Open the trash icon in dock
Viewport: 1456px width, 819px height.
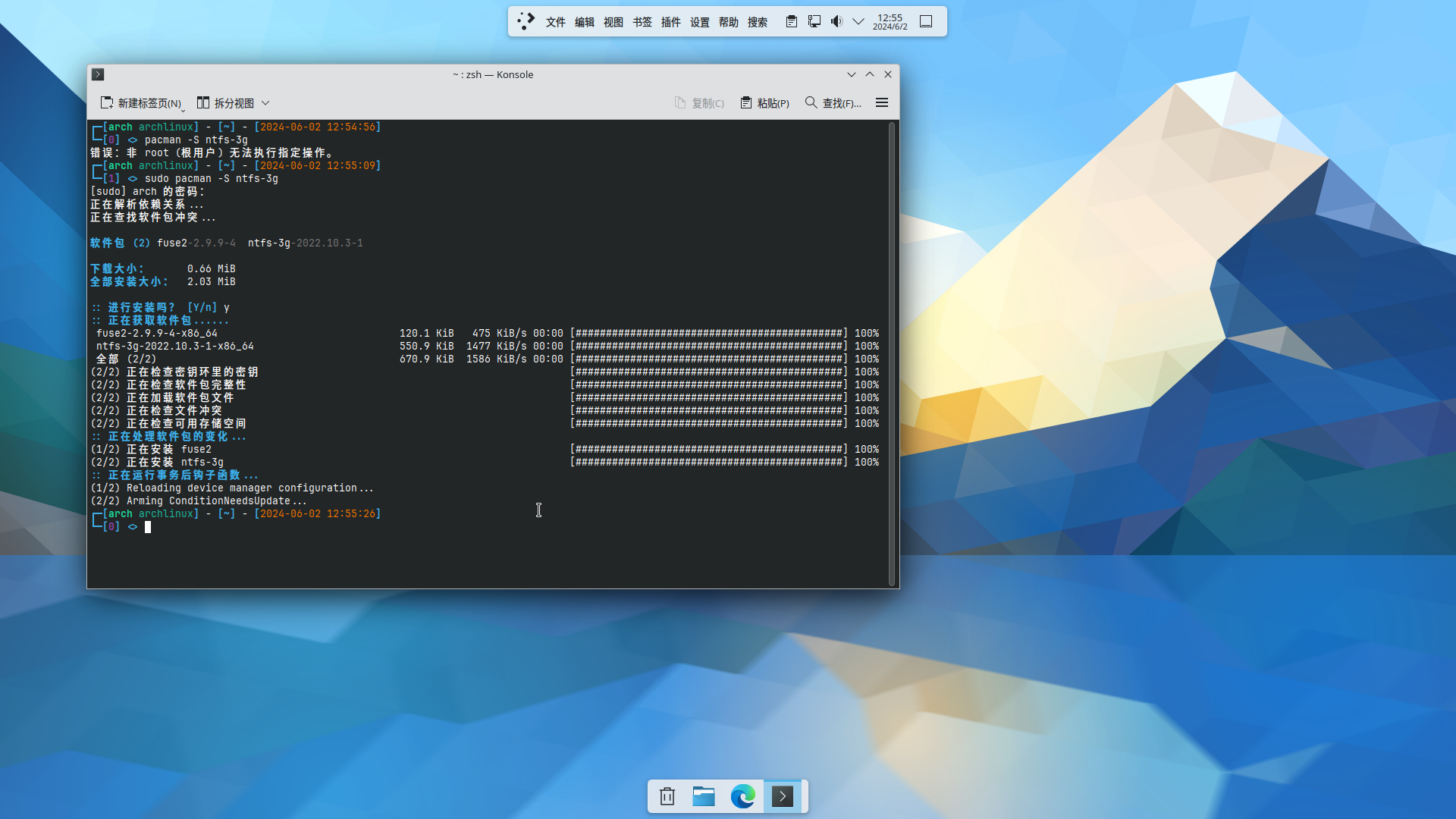point(667,796)
